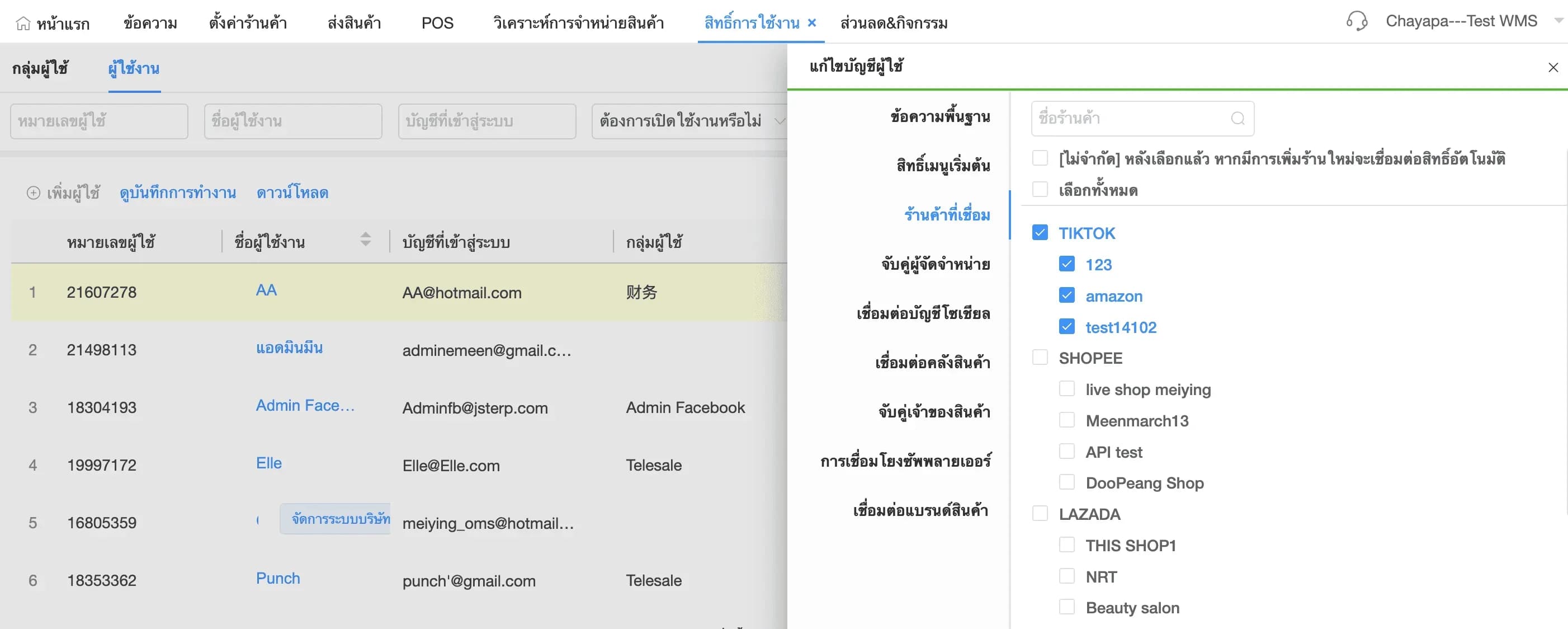The image size is (1568, 629).
Task: Open the จับคู่ผู้จัดจำหน่าย section
Action: 936,264
